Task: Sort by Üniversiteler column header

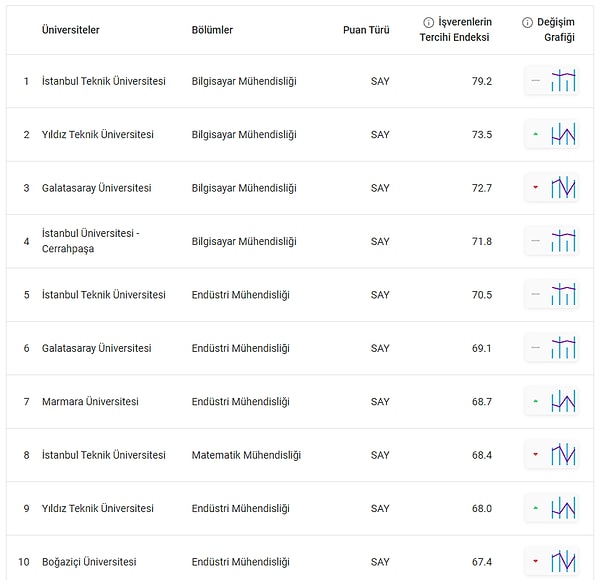Action: point(71,30)
